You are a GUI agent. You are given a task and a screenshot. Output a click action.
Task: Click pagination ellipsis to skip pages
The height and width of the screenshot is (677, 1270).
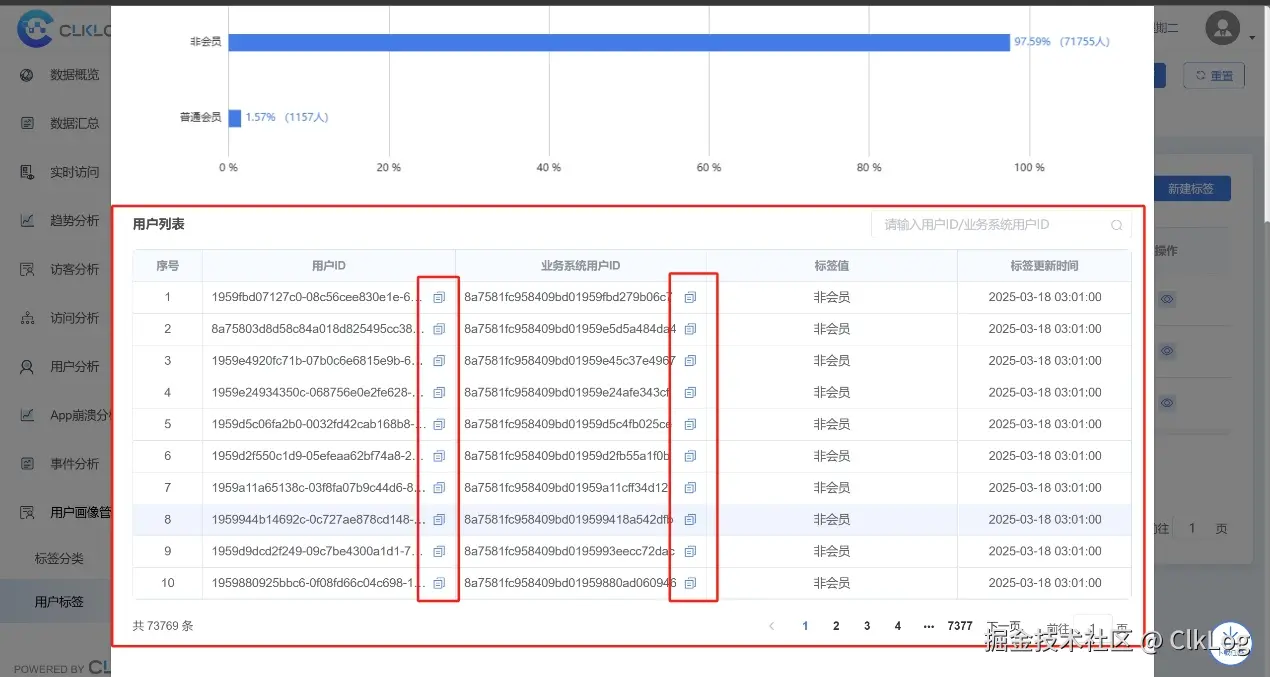coord(929,626)
